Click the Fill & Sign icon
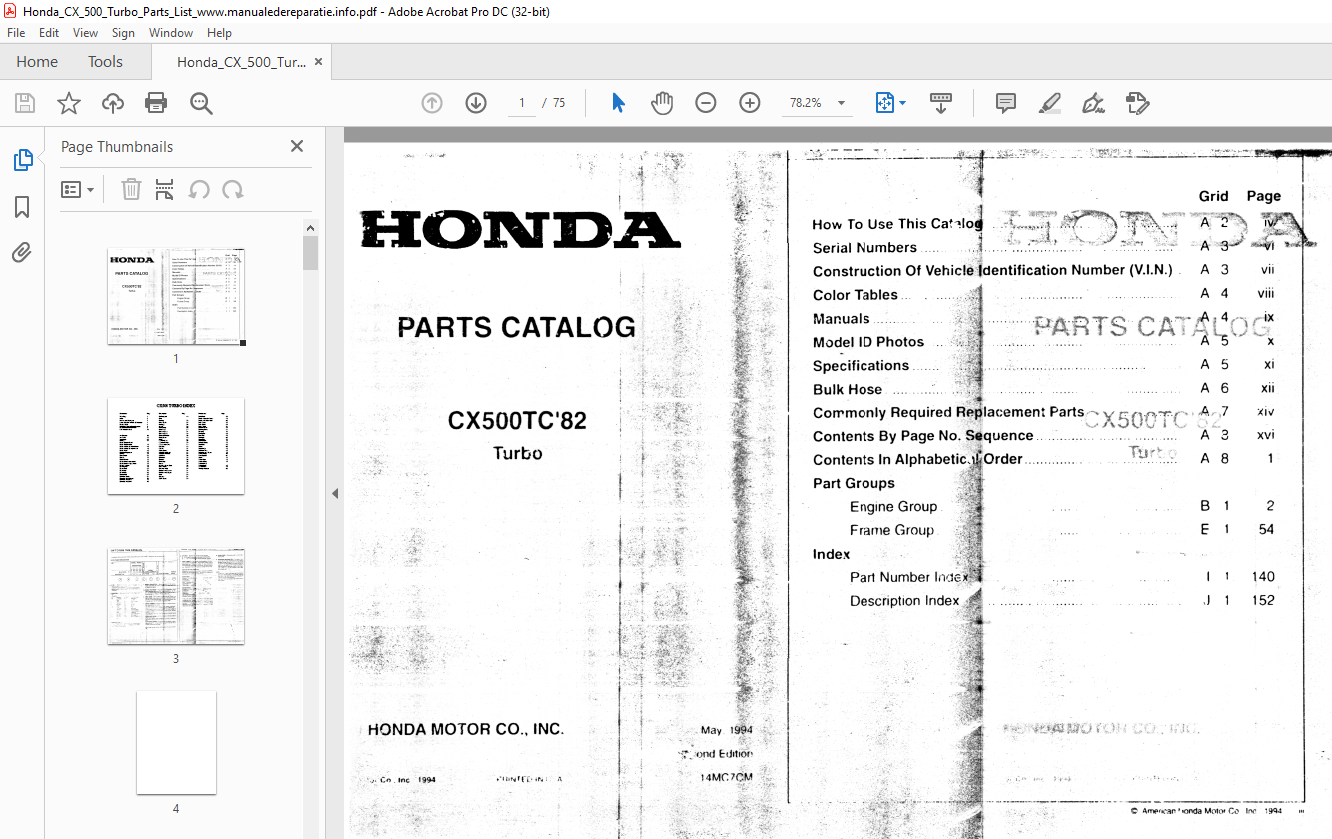 point(1137,103)
